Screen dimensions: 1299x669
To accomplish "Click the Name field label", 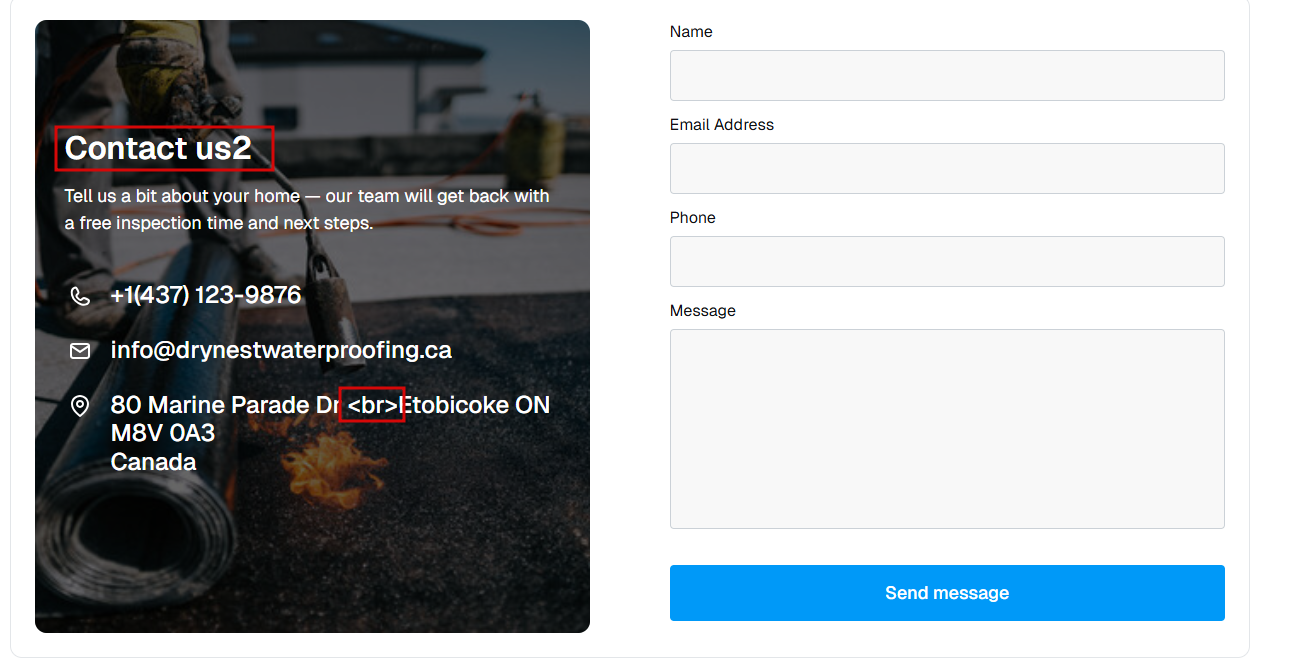I will pyautogui.click(x=691, y=32).
